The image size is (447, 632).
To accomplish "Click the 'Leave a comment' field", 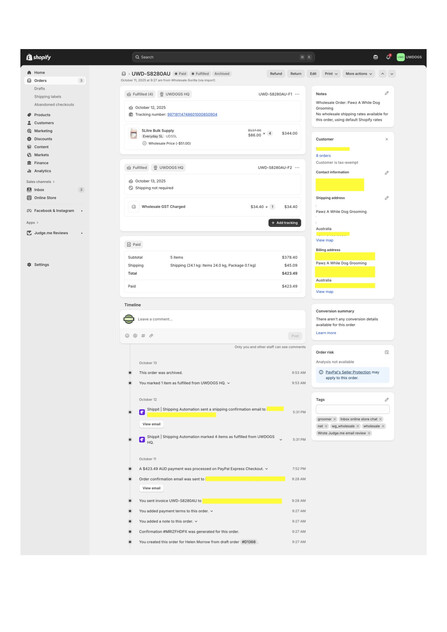I will 220,319.
